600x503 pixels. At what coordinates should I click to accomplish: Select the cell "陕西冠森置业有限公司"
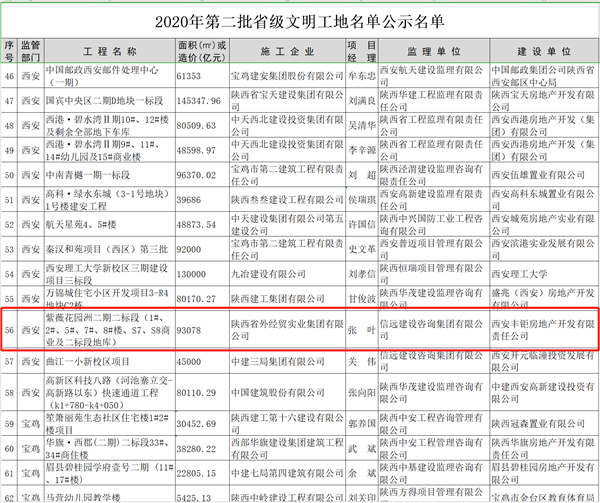544,424
